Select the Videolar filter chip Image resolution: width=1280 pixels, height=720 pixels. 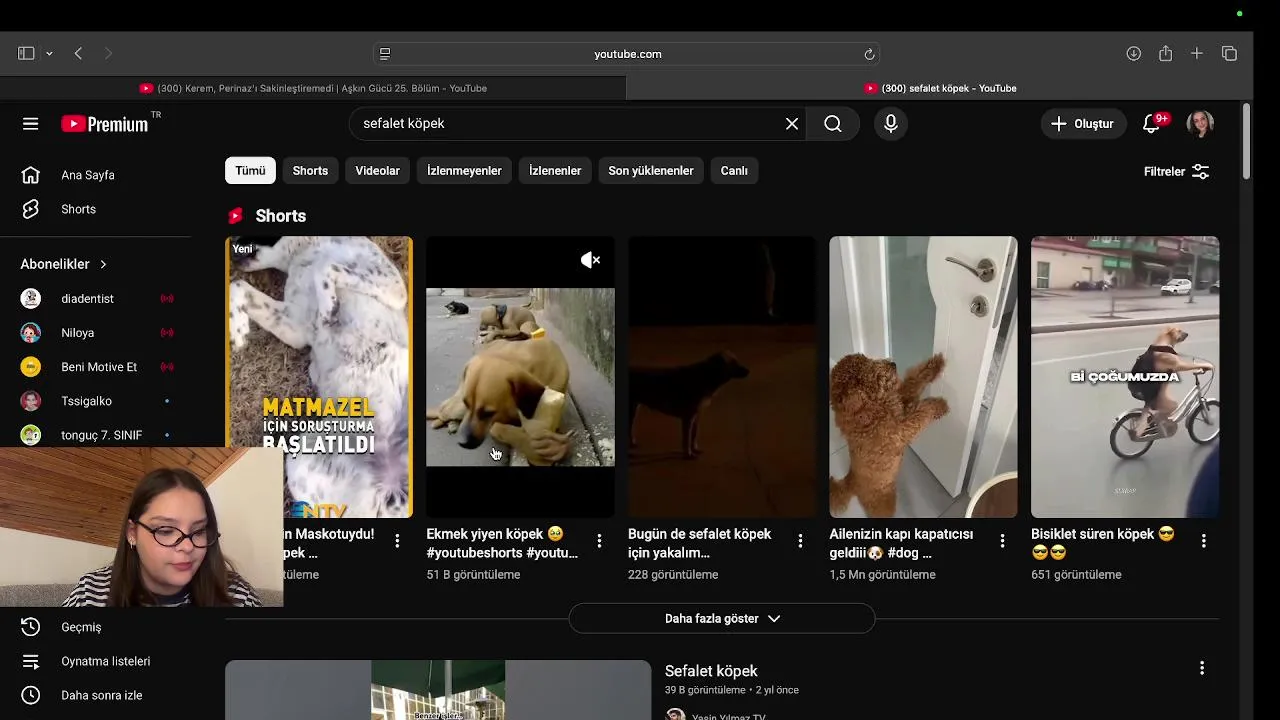point(377,170)
